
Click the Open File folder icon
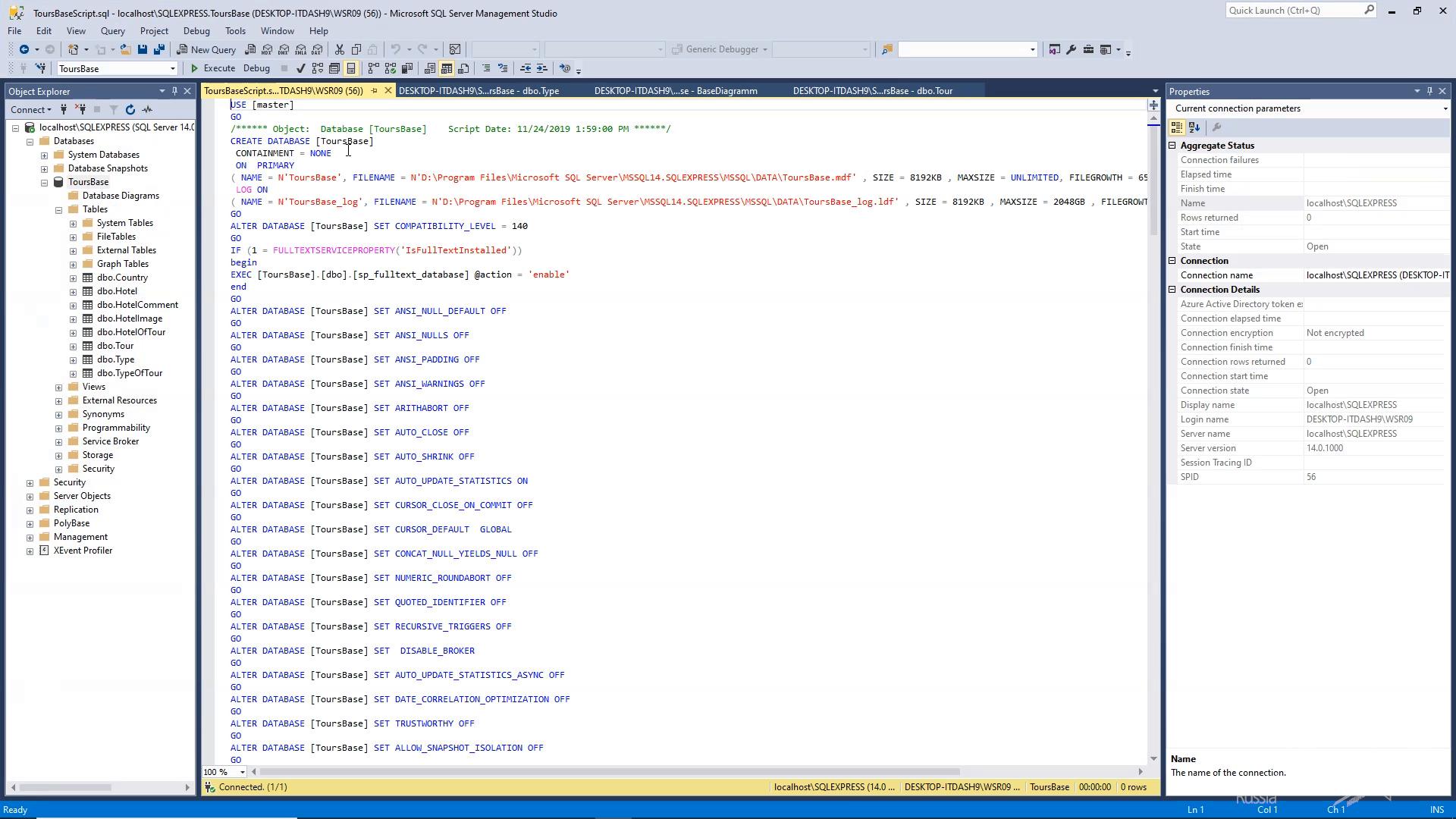(x=125, y=49)
